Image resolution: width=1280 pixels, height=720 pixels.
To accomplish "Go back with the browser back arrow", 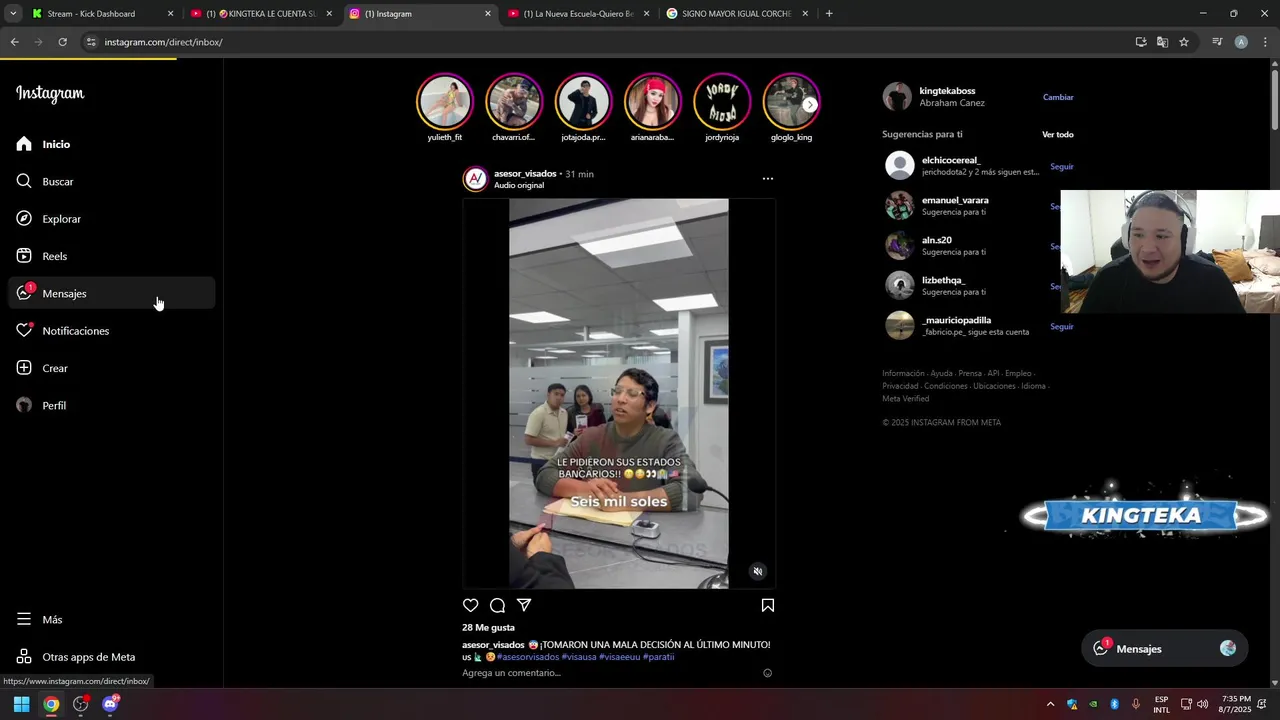I will 14,42.
